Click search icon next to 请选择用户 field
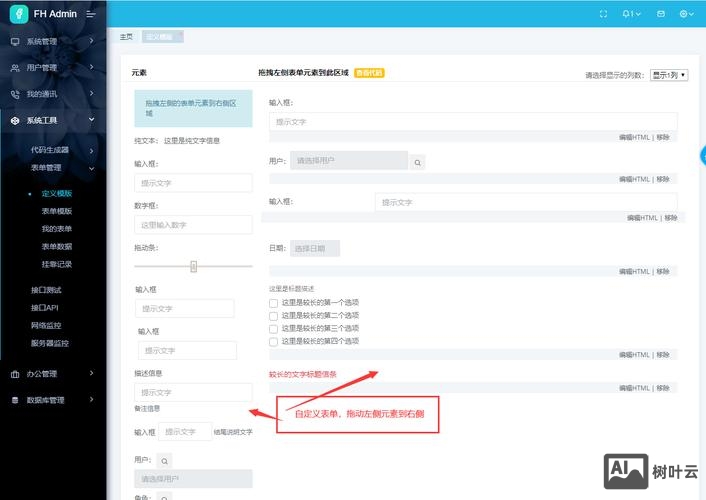Viewport: 706px width, 500px height. coord(417,162)
